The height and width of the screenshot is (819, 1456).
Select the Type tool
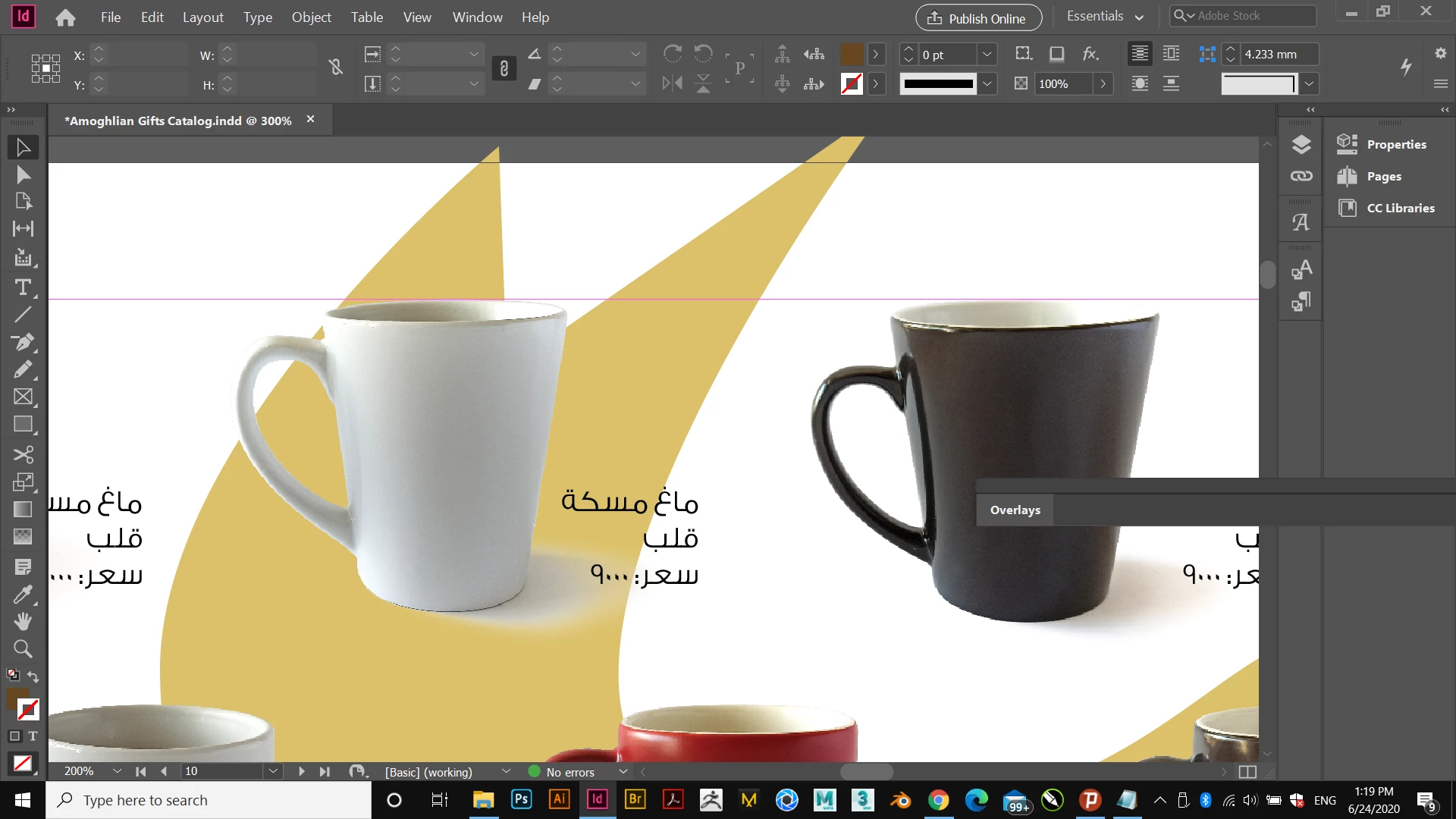tap(23, 287)
